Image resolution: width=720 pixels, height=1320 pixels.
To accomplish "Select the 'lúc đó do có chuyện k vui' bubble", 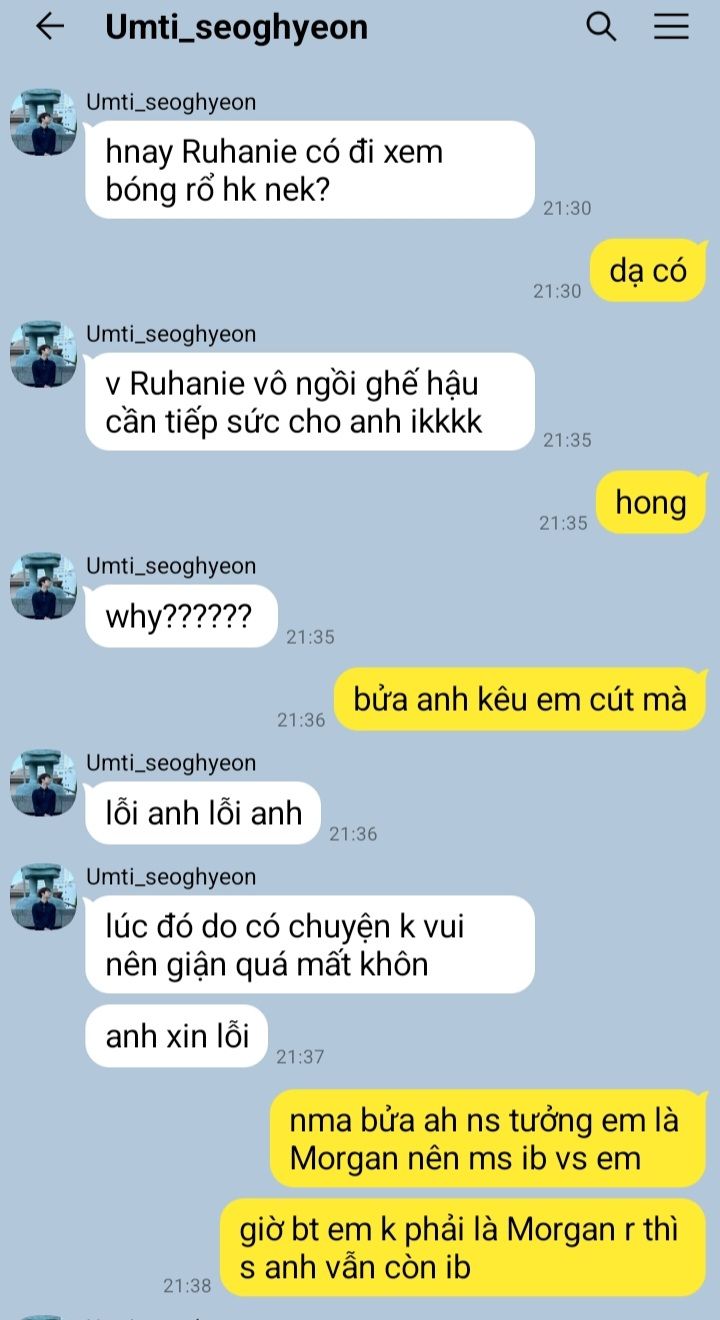I will point(310,944).
